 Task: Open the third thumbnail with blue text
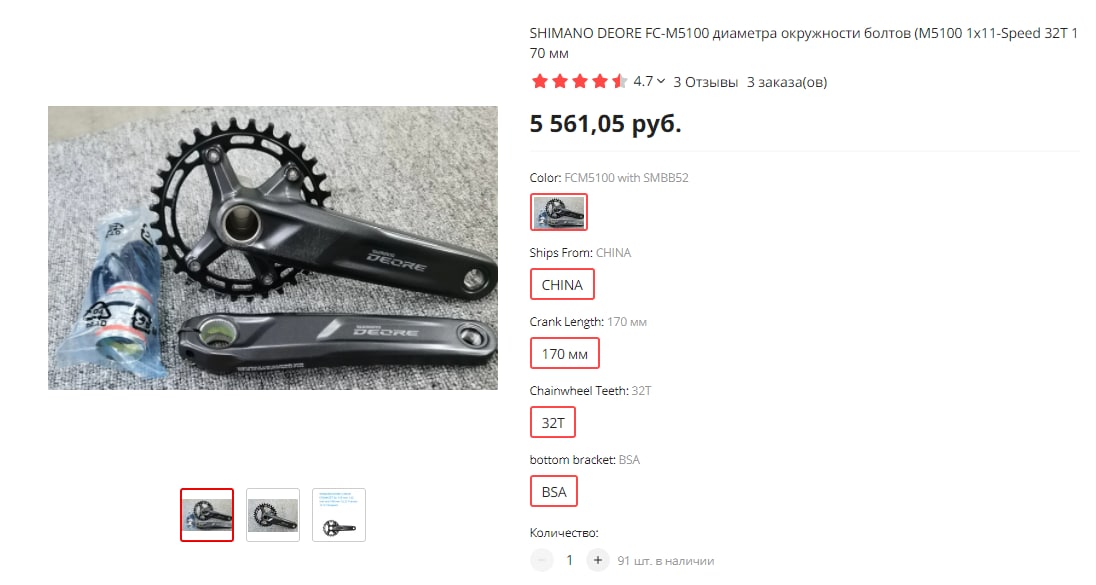(339, 515)
